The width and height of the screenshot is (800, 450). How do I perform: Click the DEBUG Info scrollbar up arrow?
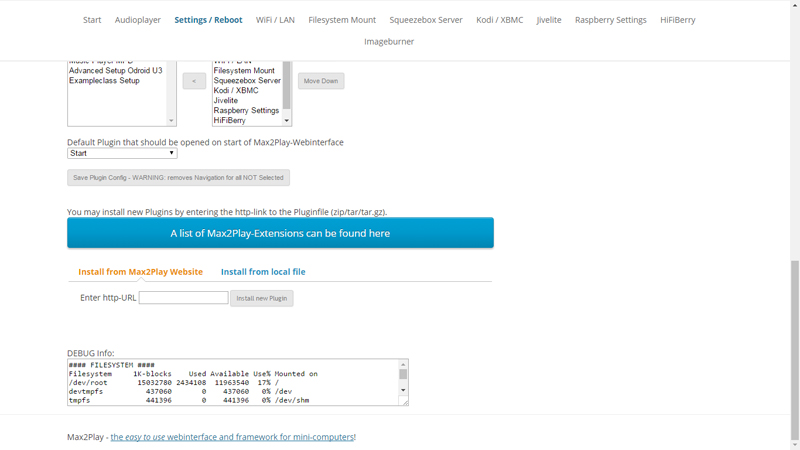click(x=403, y=364)
